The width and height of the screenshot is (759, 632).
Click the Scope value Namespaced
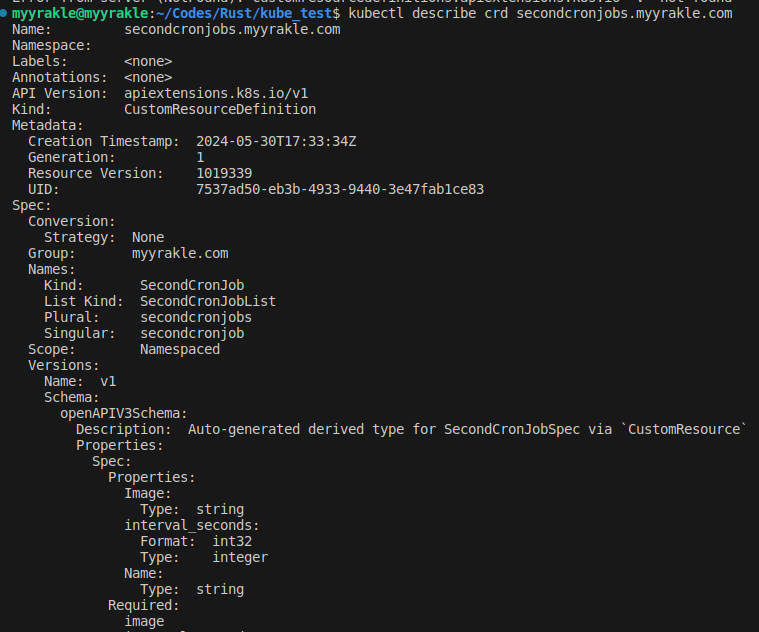point(180,349)
